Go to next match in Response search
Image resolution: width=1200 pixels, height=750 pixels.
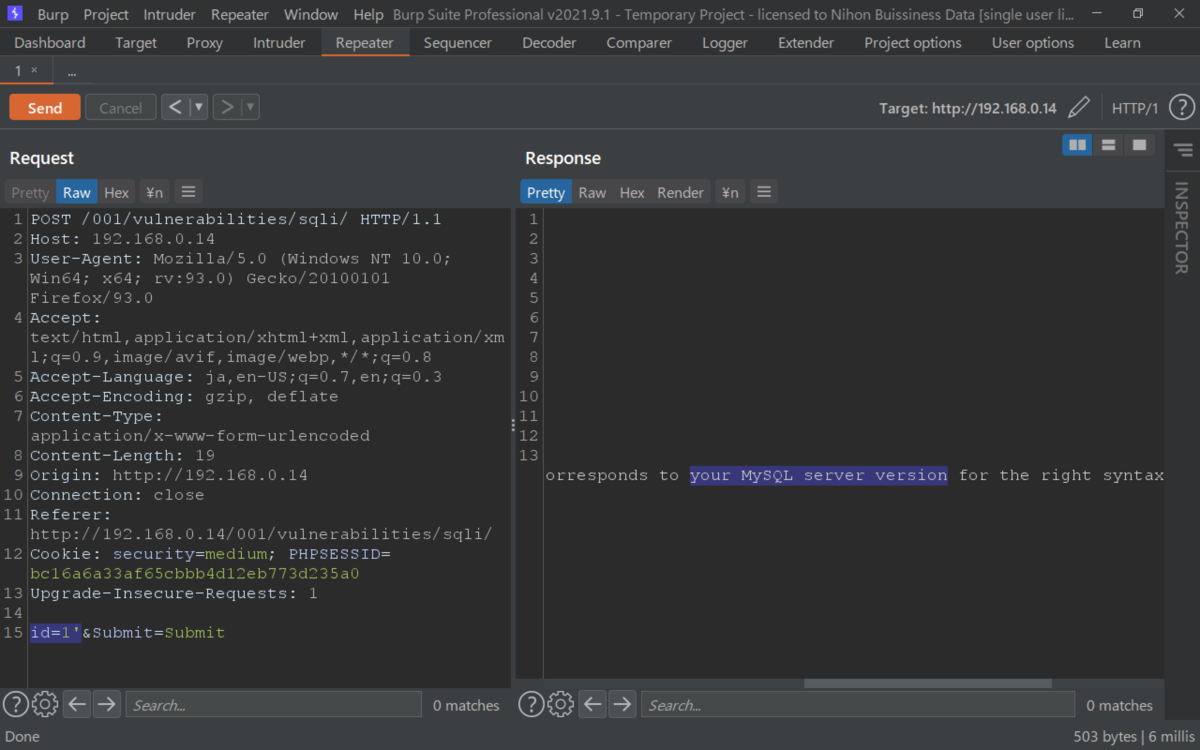622,704
